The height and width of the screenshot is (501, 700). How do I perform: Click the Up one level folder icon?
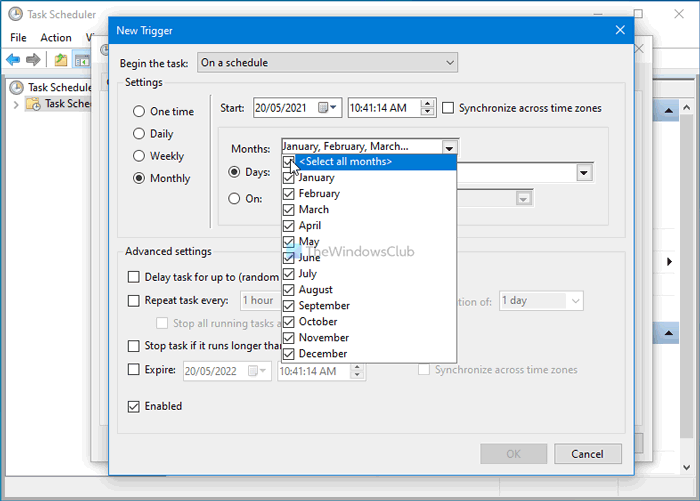click(60, 59)
